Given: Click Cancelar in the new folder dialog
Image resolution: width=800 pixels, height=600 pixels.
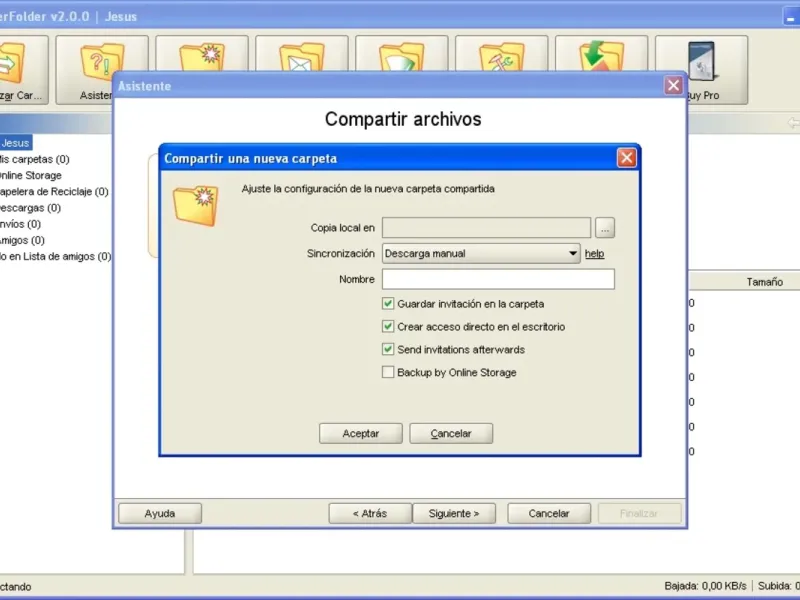Looking at the screenshot, I should click(x=451, y=433).
